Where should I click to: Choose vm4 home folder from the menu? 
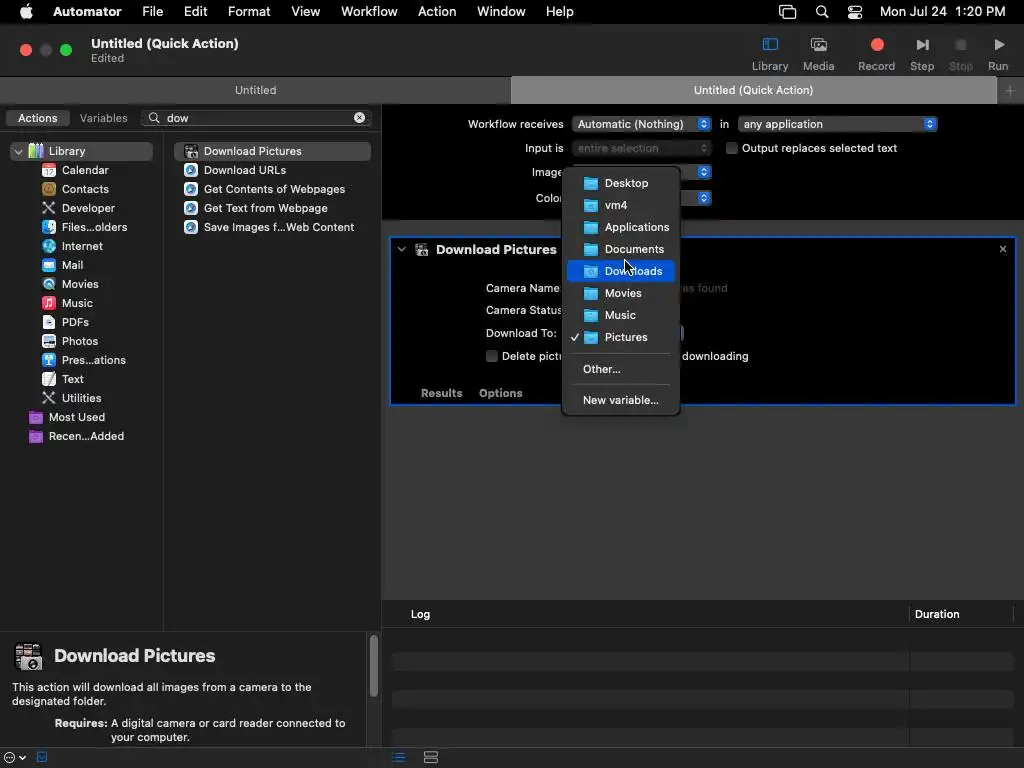620,205
